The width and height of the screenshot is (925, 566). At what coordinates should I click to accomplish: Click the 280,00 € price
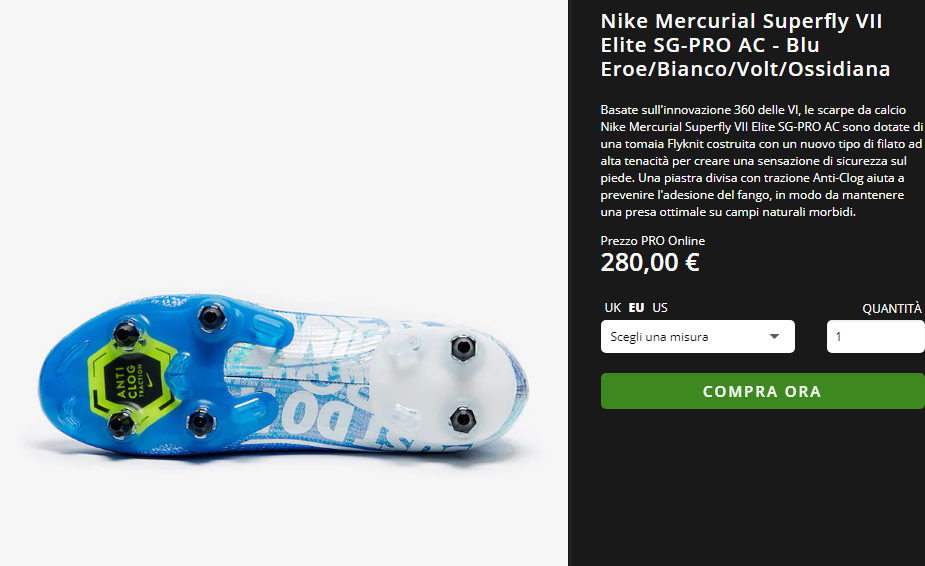(650, 263)
